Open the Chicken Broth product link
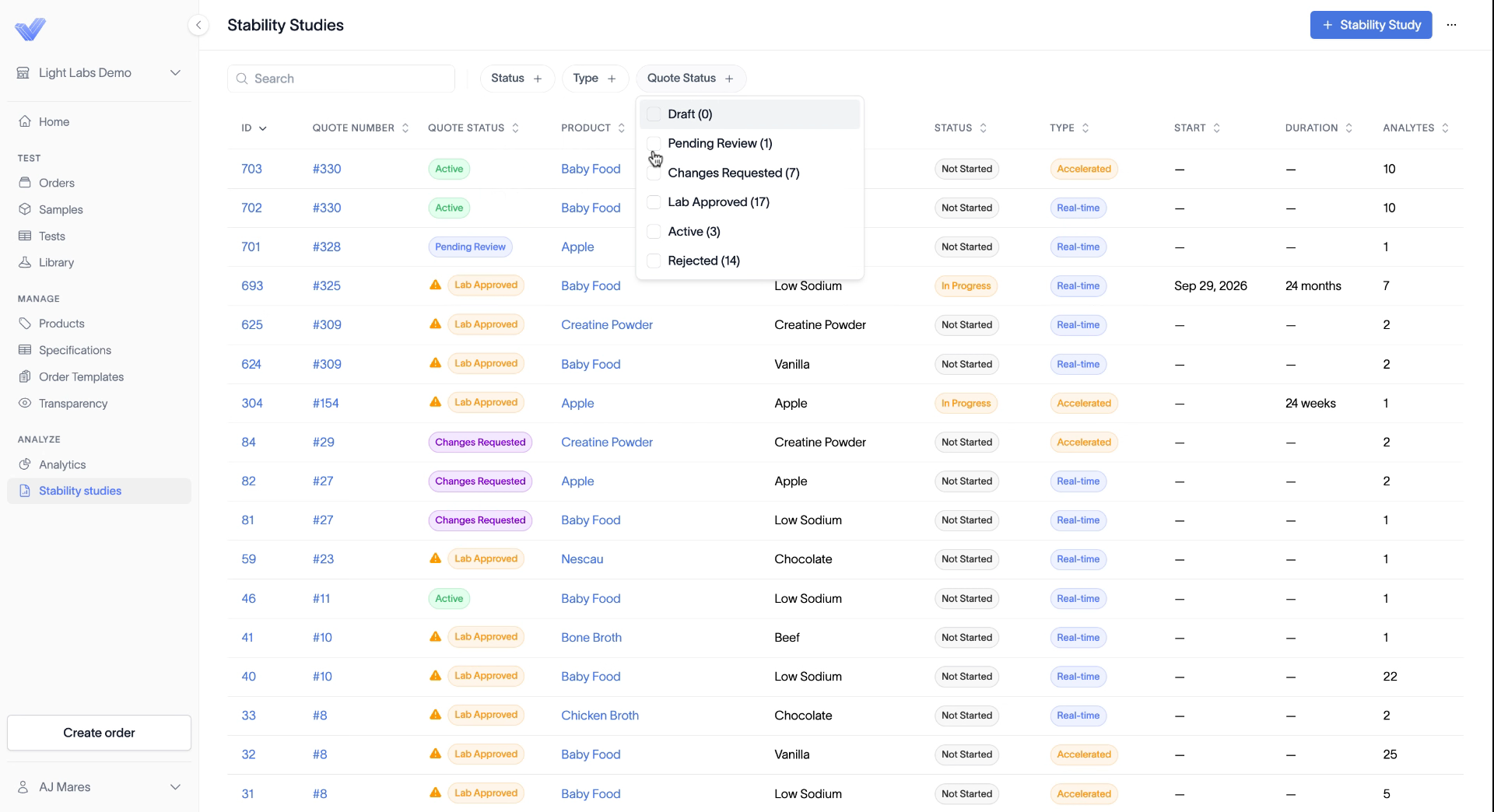Viewport: 1494px width, 812px height. [x=600, y=716]
